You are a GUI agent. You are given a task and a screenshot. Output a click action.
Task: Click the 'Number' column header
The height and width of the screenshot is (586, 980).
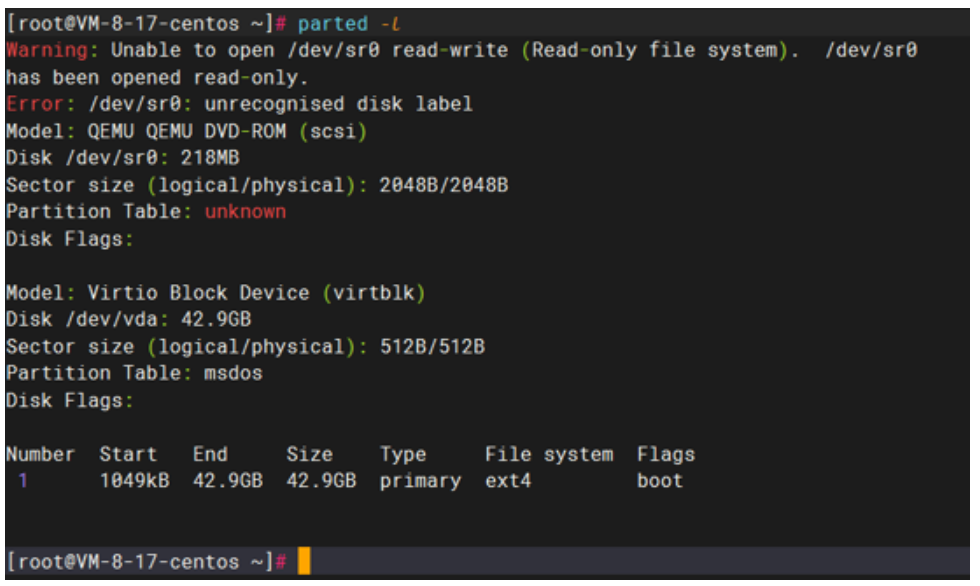pyautogui.click(x=40, y=455)
